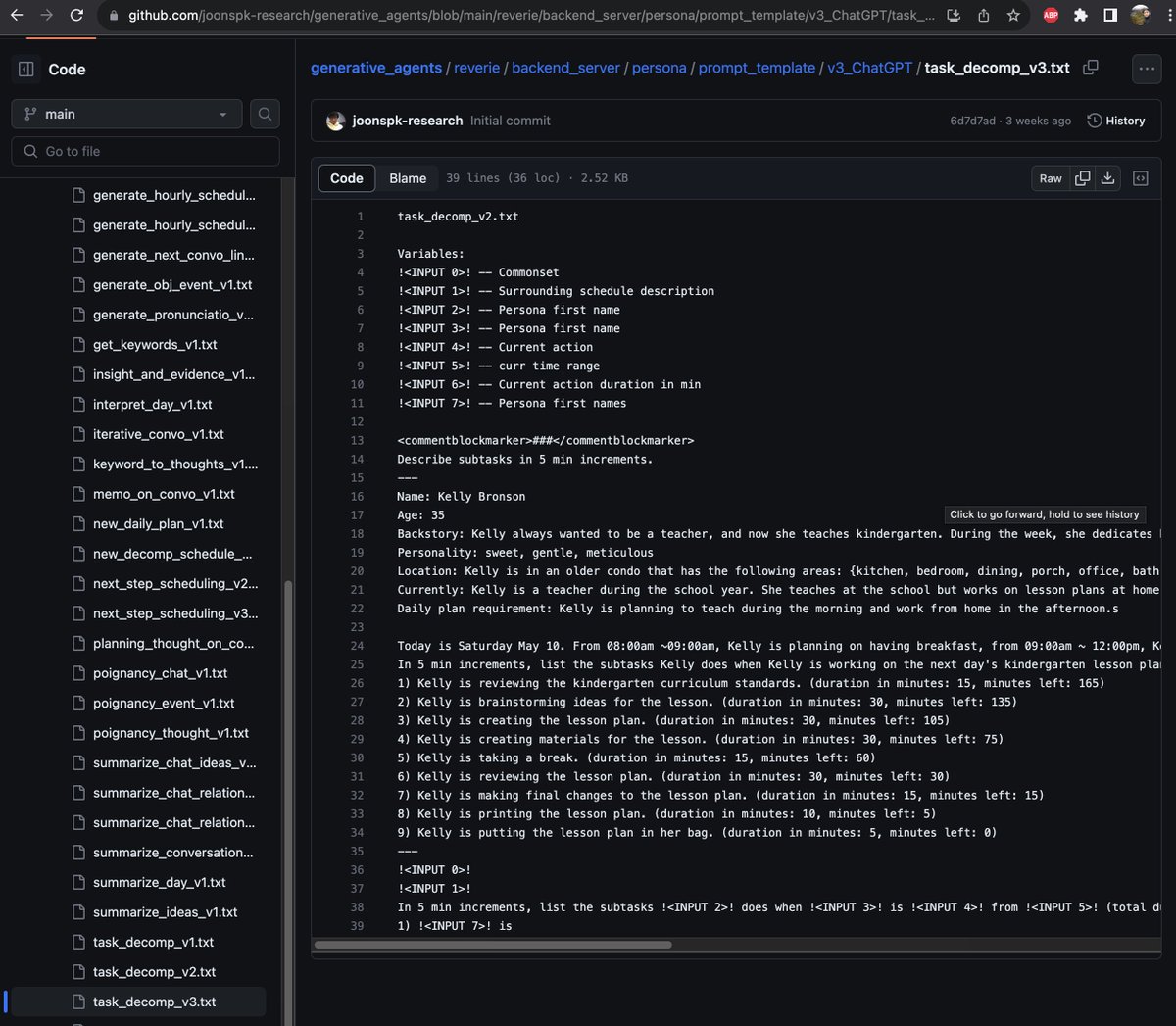Open planning_thought_on_co... file in tree
1176x1026 pixels.
[172, 644]
